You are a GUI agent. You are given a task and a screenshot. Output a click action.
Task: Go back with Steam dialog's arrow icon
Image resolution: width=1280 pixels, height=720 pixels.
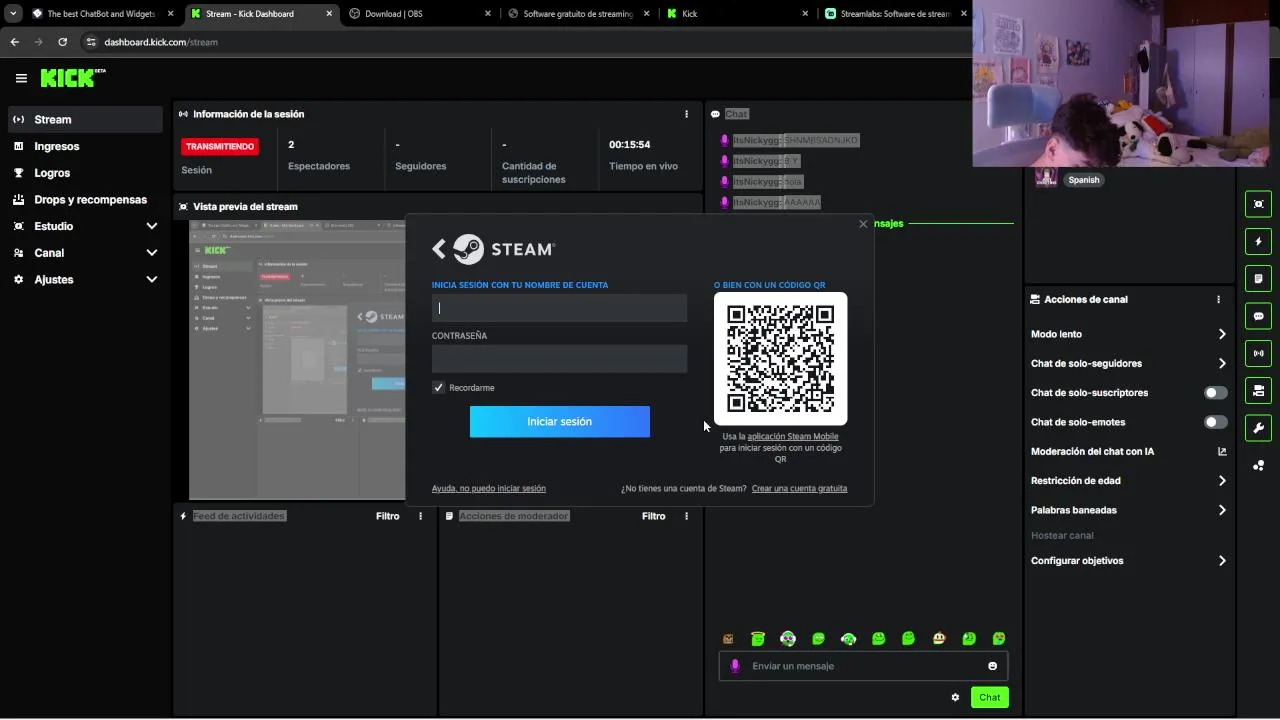pyautogui.click(x=439, y=249)
